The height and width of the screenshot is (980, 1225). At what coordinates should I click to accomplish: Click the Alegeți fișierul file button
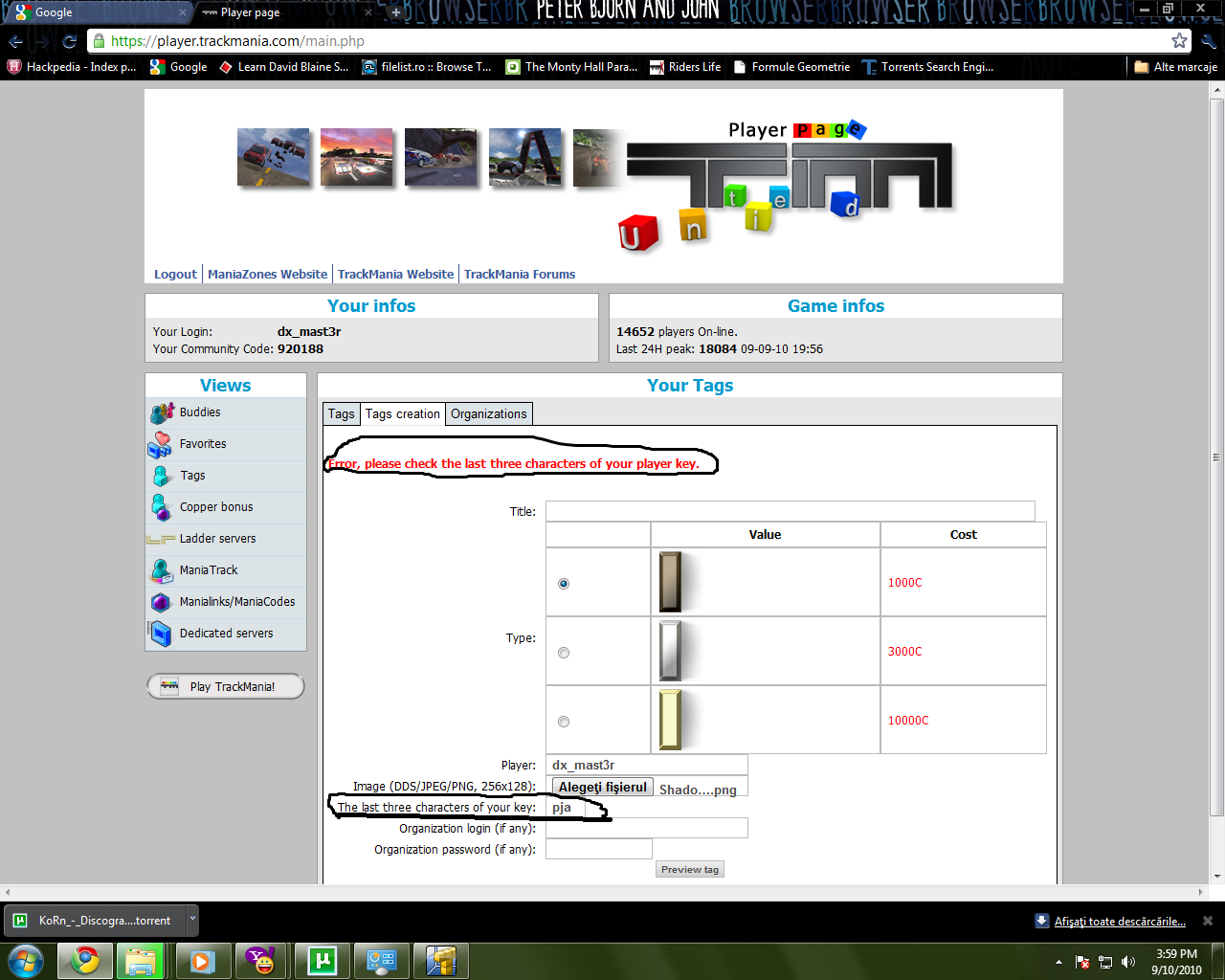click(603, 788)
